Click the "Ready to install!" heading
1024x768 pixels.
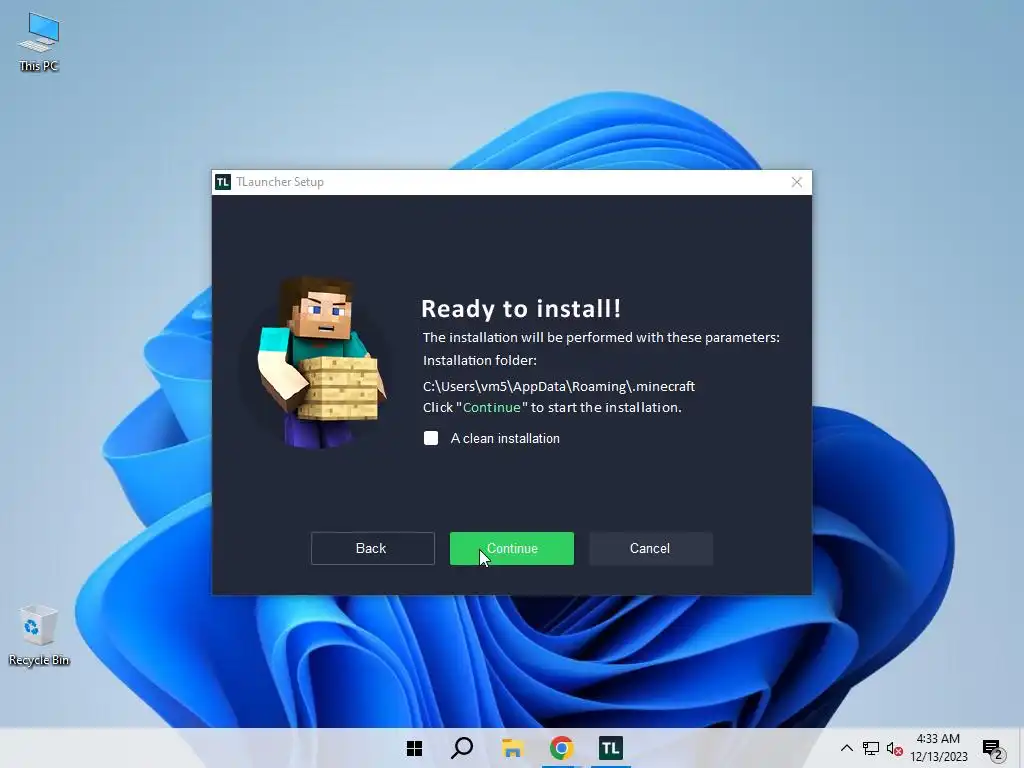(x=520, y=308)
